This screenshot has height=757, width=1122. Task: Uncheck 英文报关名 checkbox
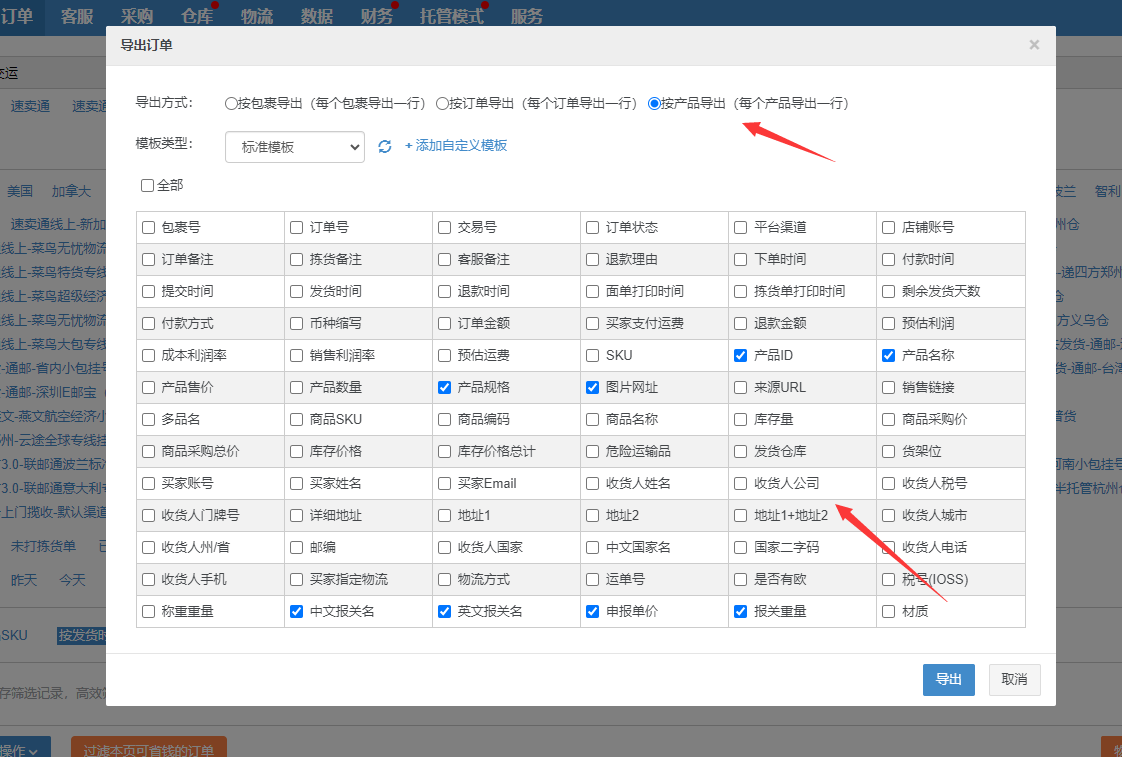pyautogui.click(x=444, y=612)
